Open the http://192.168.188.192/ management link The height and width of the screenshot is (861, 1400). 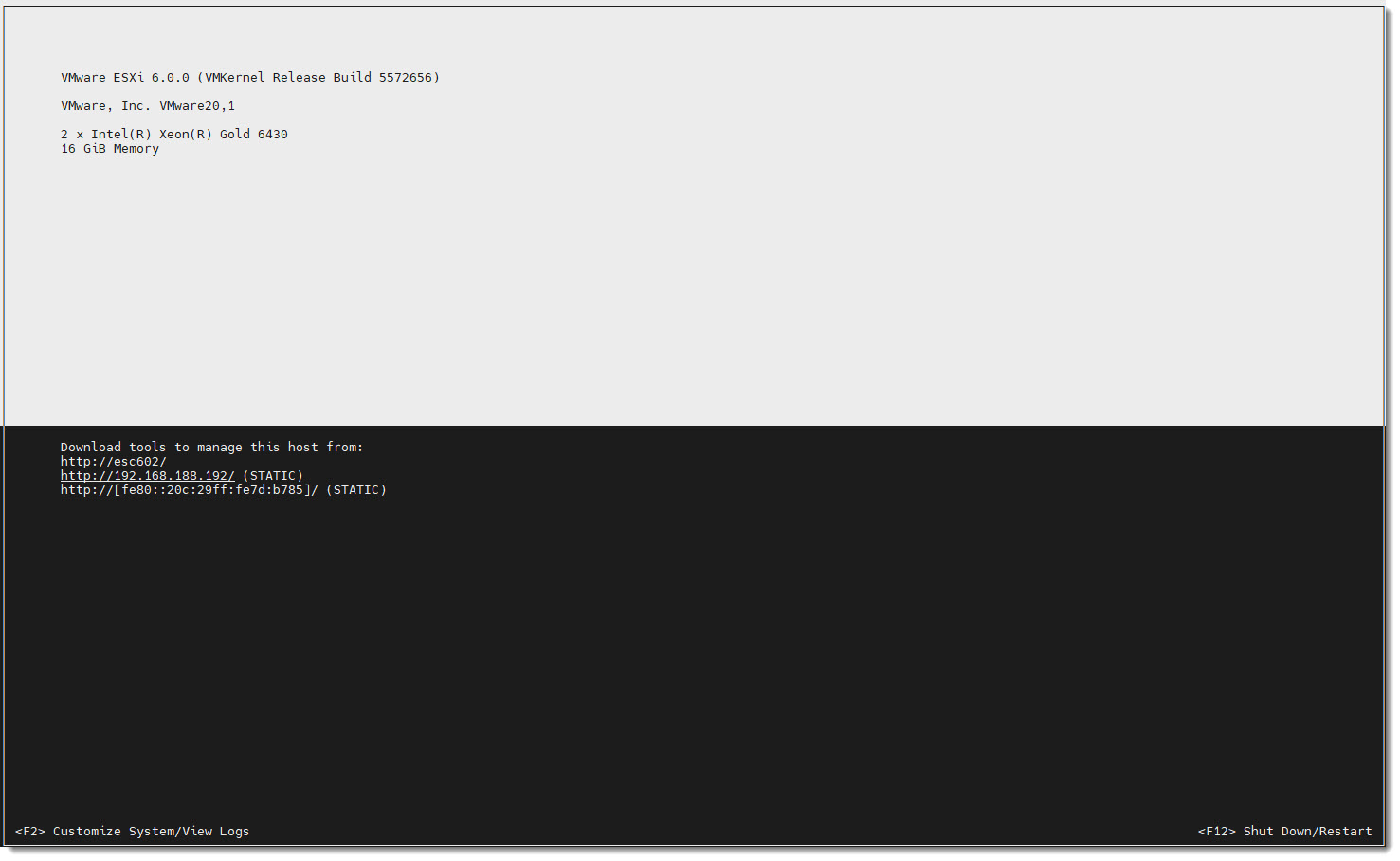coord(147,476)
